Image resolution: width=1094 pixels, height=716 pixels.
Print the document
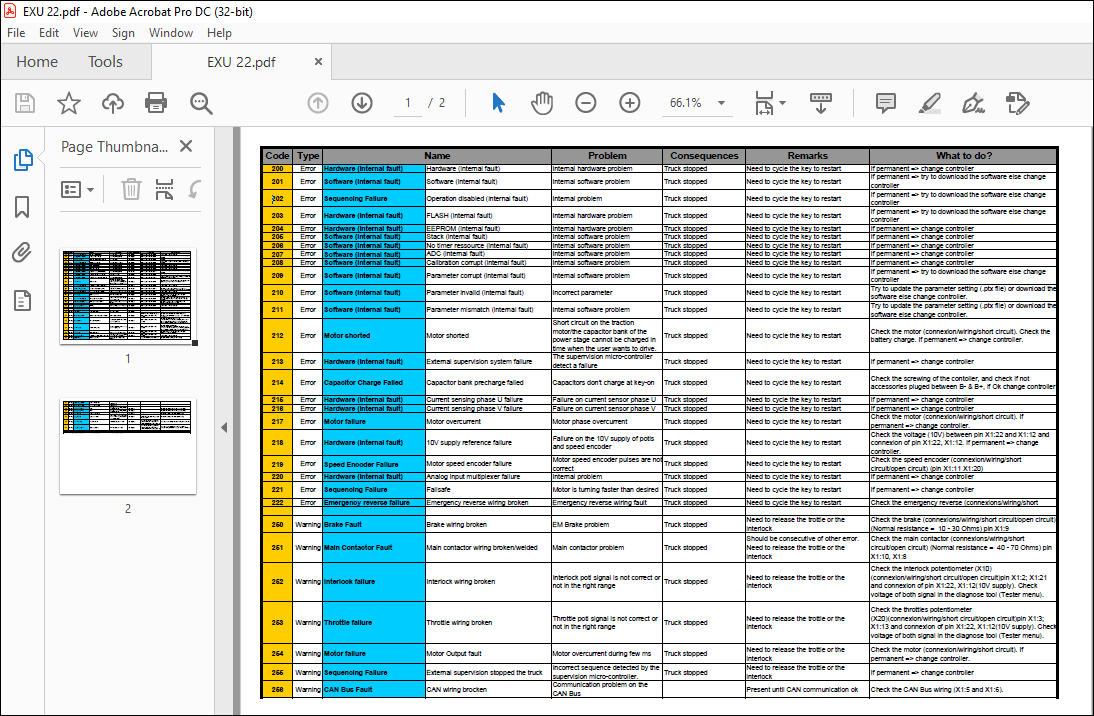[x=157, y=103]
